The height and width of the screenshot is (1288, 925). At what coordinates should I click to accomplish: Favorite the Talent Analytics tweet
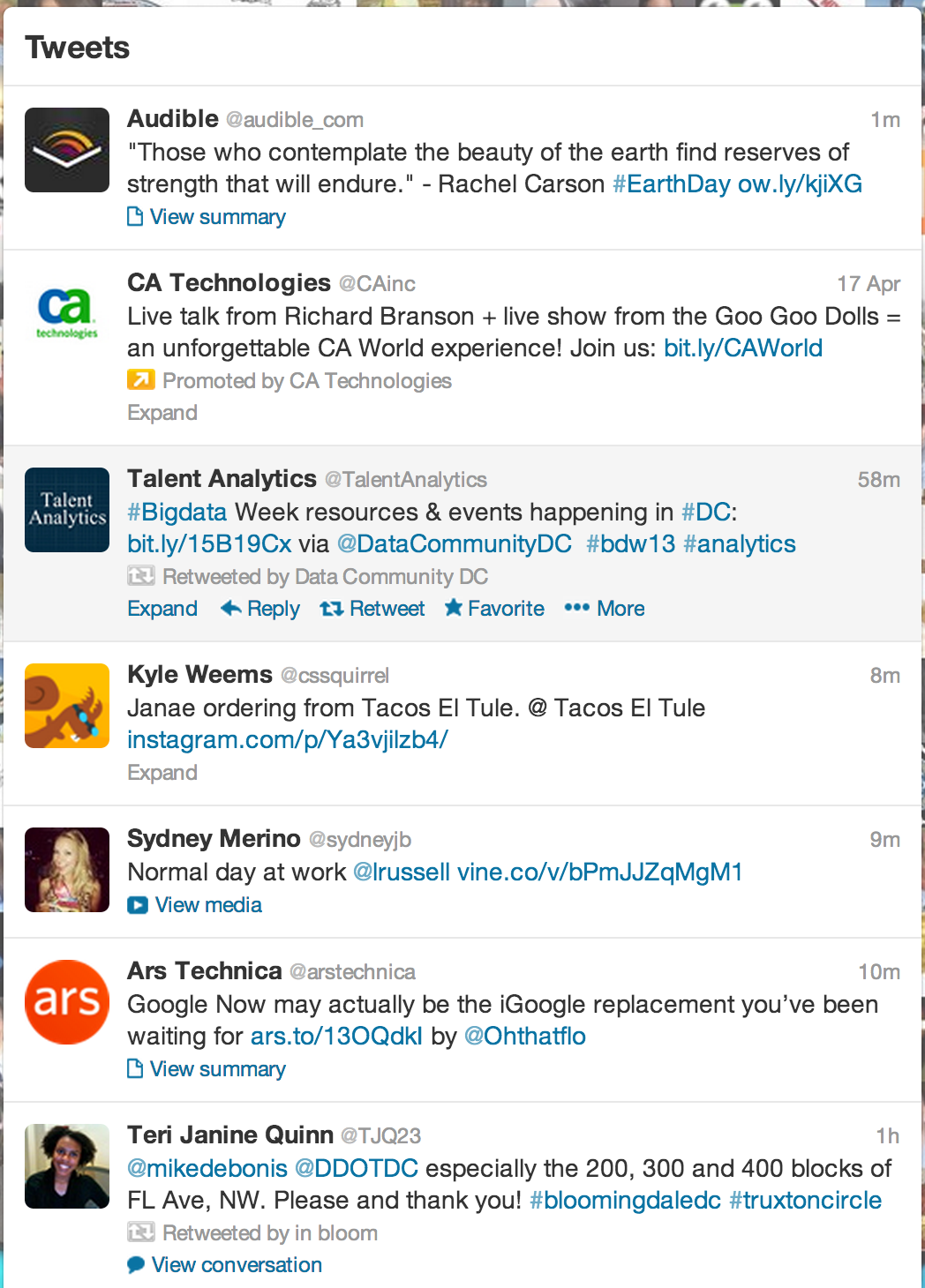click(495, 609)
